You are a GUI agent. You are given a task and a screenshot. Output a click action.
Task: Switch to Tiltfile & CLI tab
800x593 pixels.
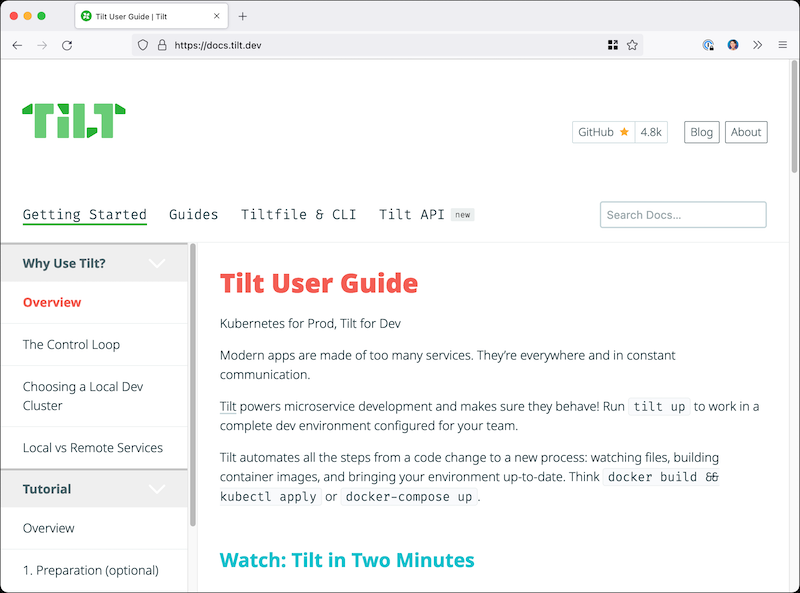click(x=298, y=214)
